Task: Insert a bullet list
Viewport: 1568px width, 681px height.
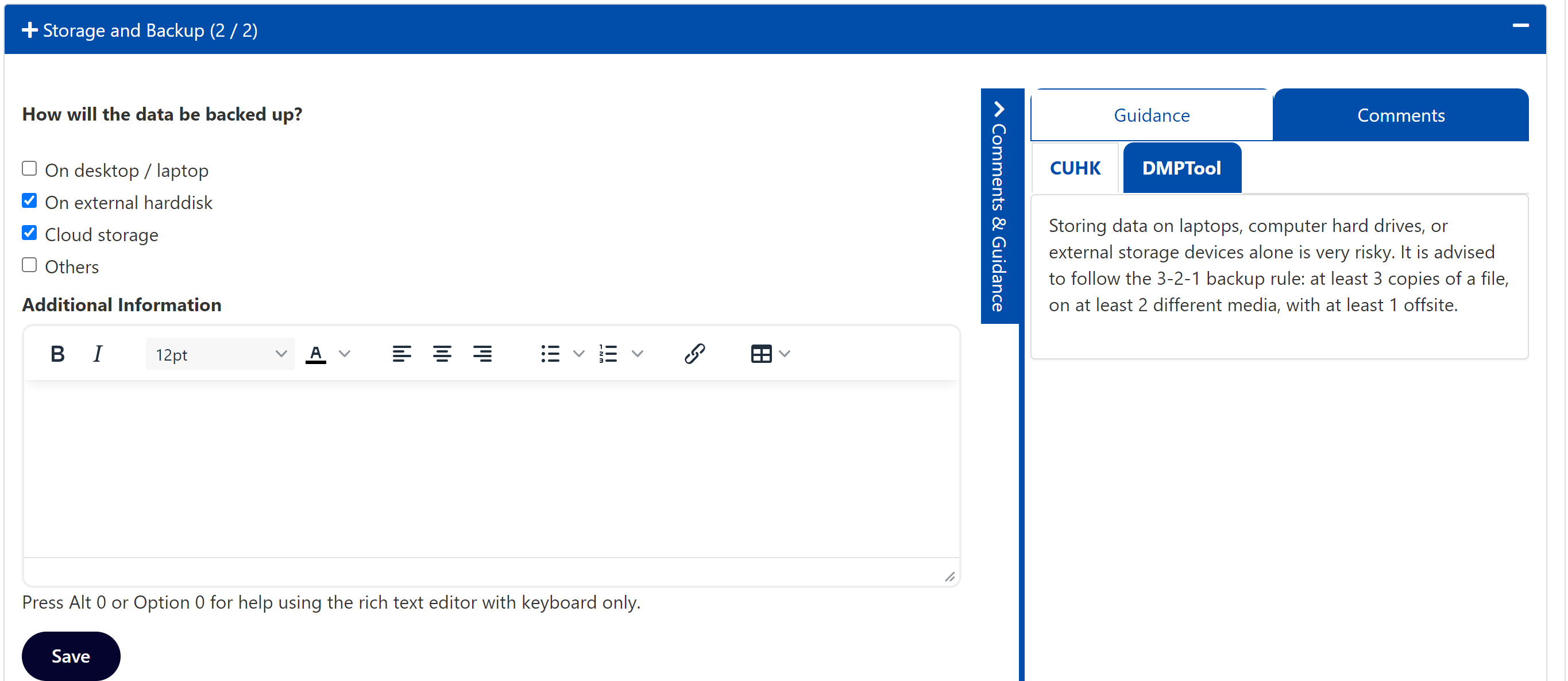Action: tap(550, 354)
